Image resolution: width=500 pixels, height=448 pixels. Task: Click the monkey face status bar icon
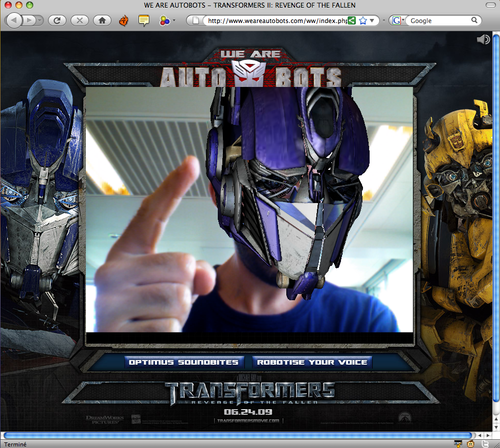[471, 444]
